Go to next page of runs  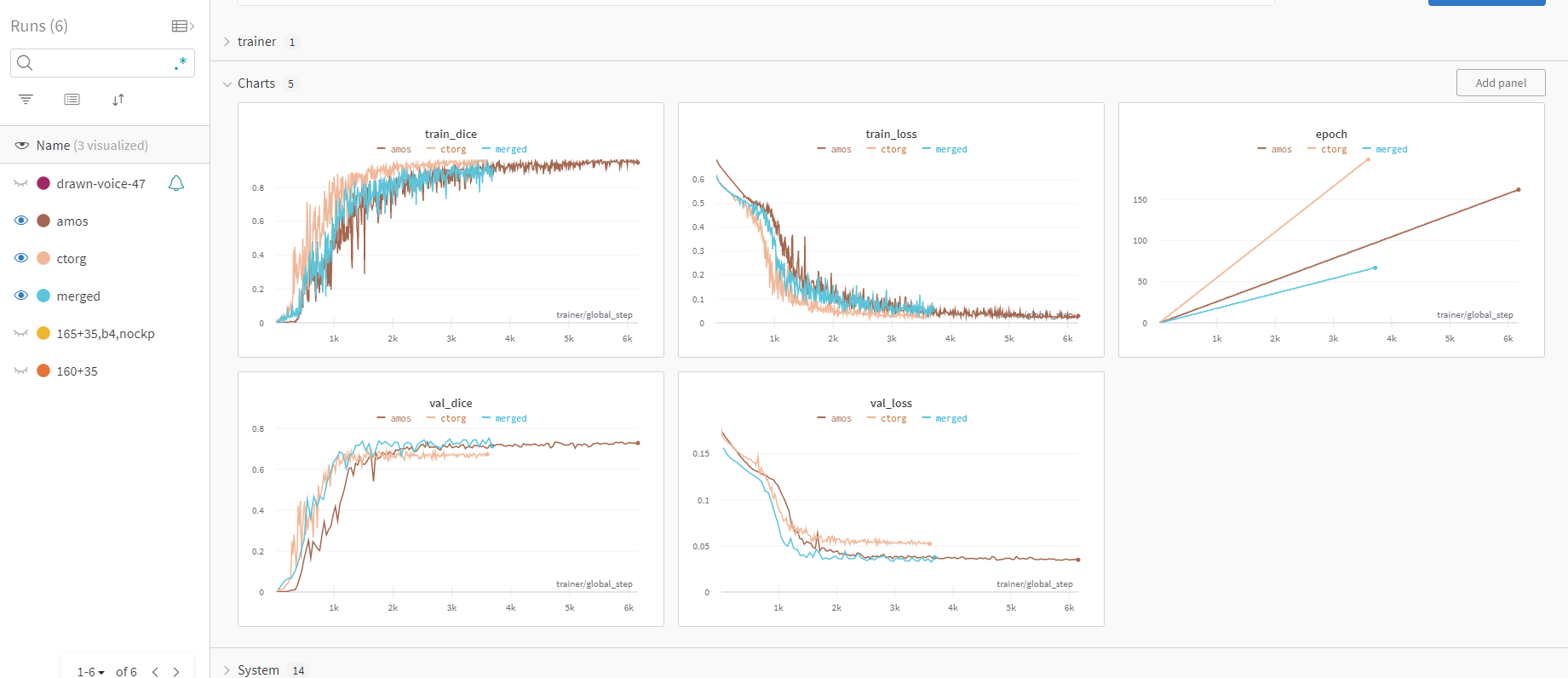176,672
